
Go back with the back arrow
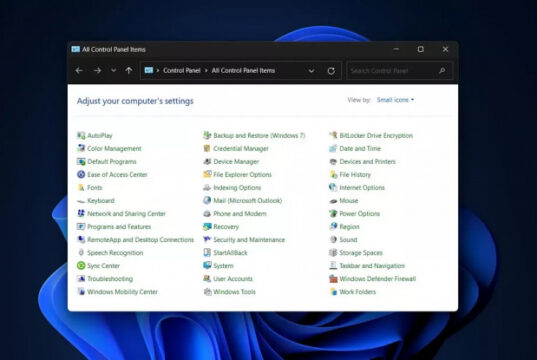pyautogui.click(x=79, y=71)
